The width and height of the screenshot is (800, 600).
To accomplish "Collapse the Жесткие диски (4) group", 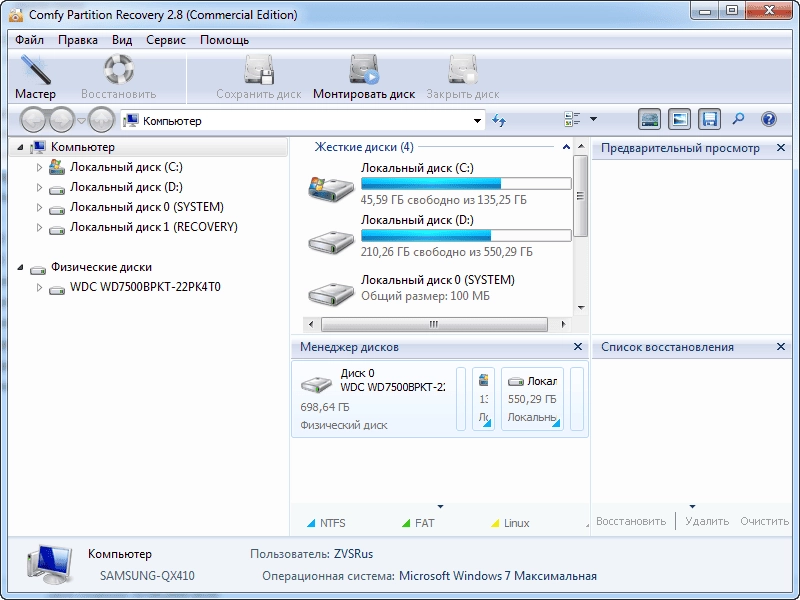I will [x=566, y=147].
